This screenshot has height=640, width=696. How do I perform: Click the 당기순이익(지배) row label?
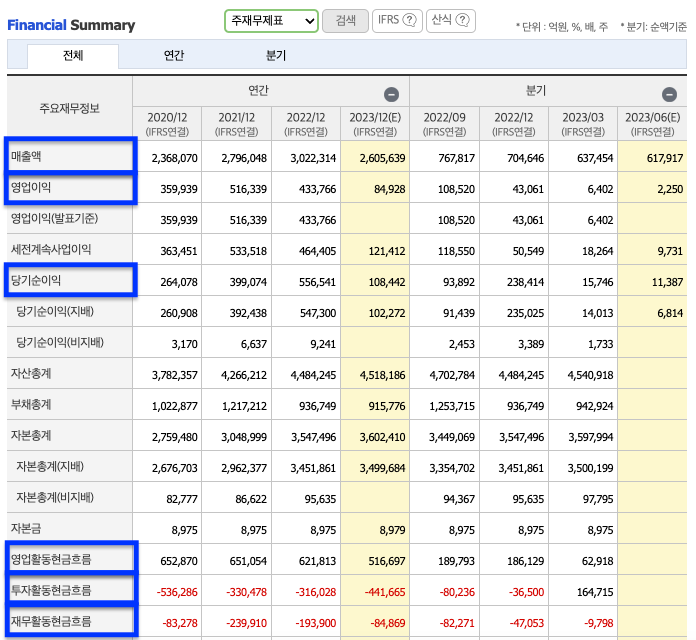tap(55, 312)
